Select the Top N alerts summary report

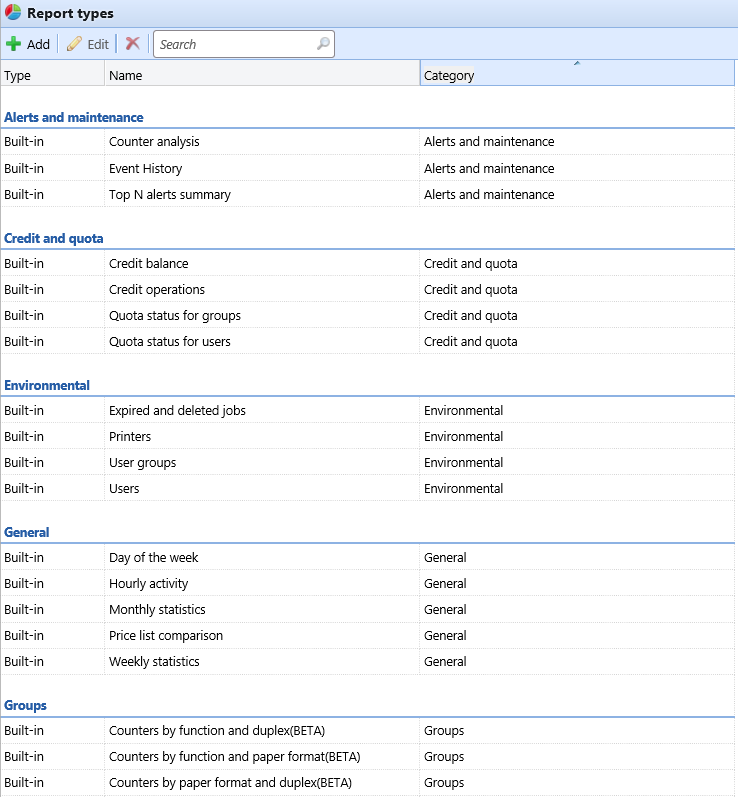tap(170, 194)
